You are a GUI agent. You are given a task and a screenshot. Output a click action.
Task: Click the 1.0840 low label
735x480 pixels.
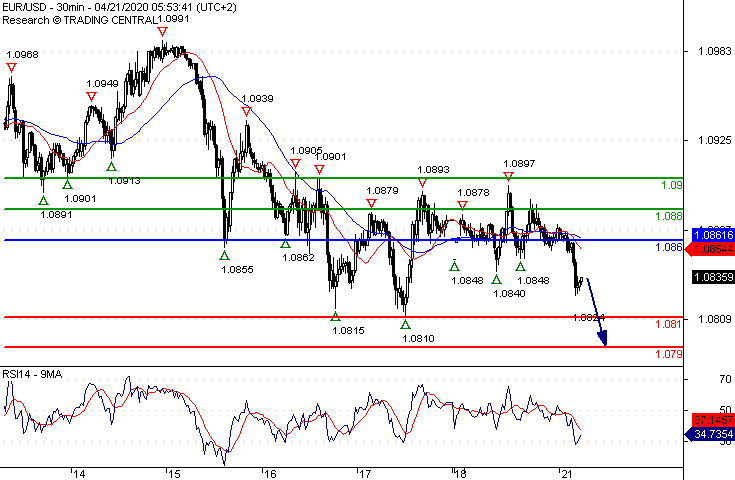pyautogui.click(x=509, y=293)
